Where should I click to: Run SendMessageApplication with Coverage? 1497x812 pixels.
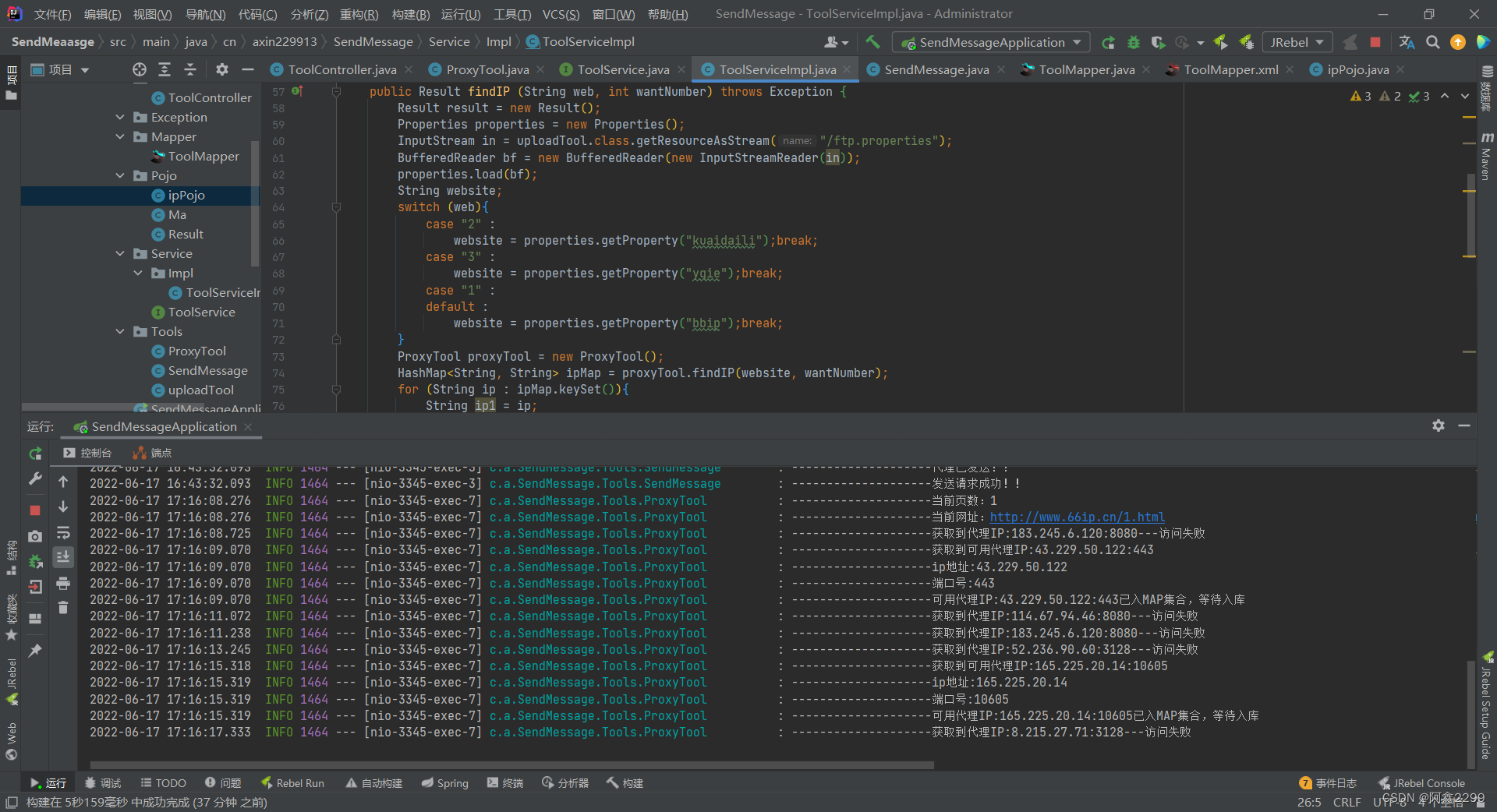pyautogui.click(x=1159, y=42)
